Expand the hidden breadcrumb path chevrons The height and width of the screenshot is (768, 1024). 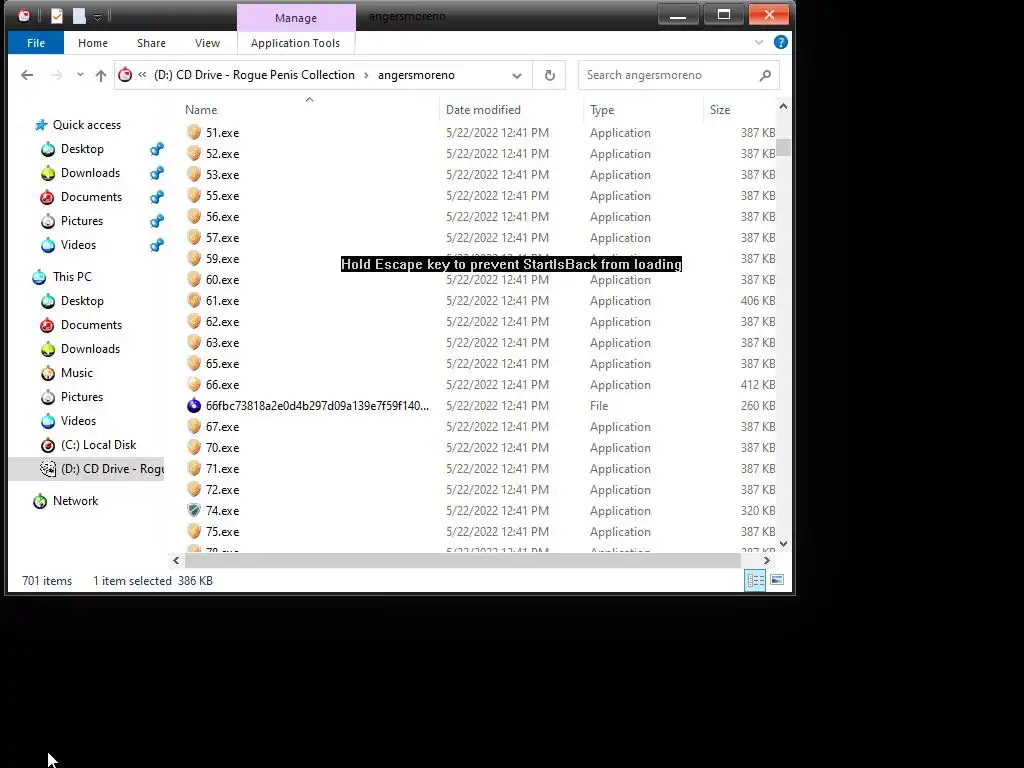[142, 75]
